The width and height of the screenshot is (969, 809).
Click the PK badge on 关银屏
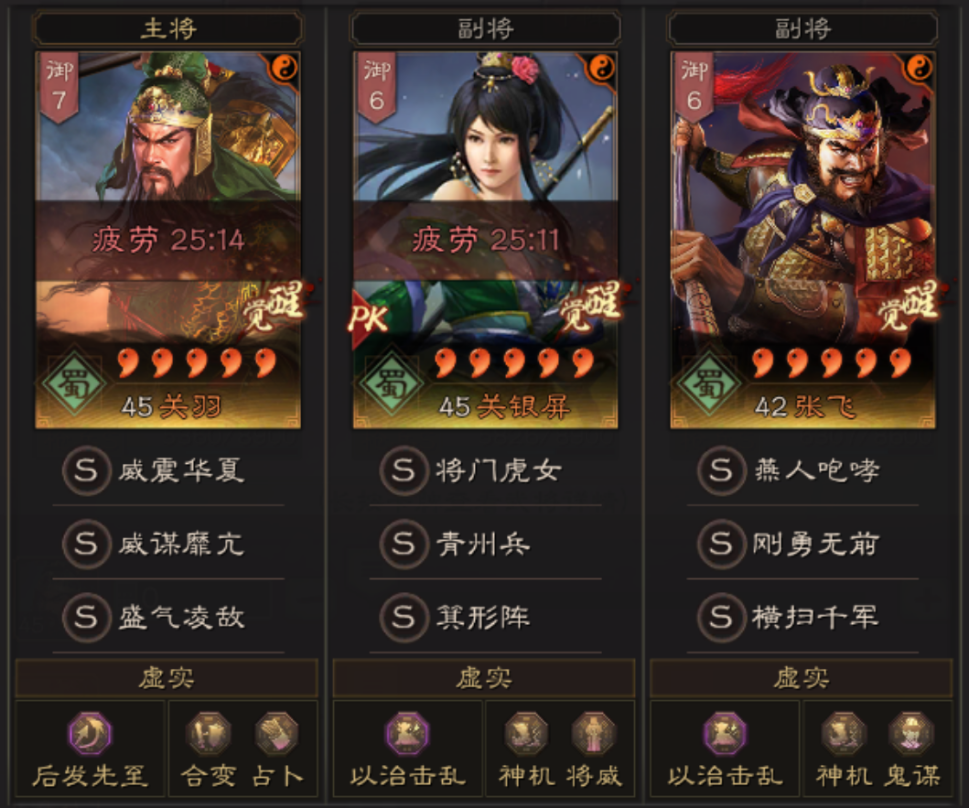pos(368,318)
